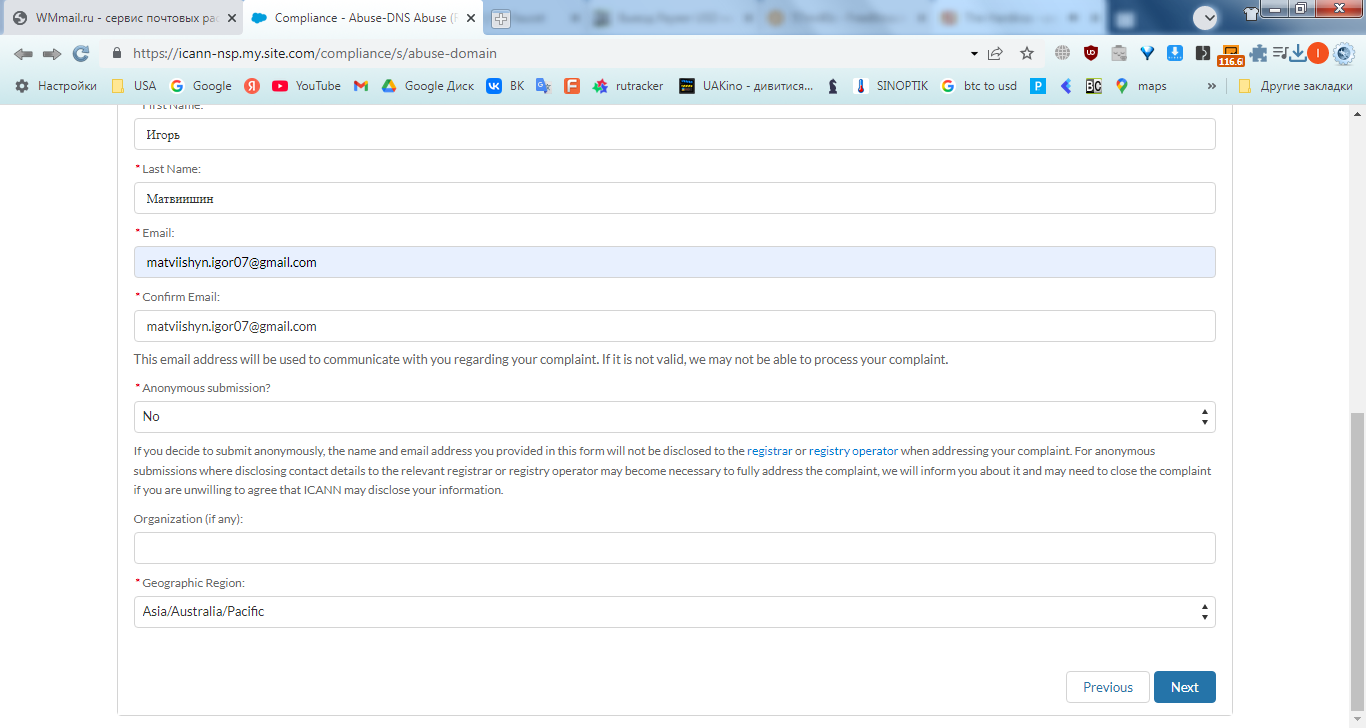
Task: Share this page via the share icon
Action: coord(995,53)
